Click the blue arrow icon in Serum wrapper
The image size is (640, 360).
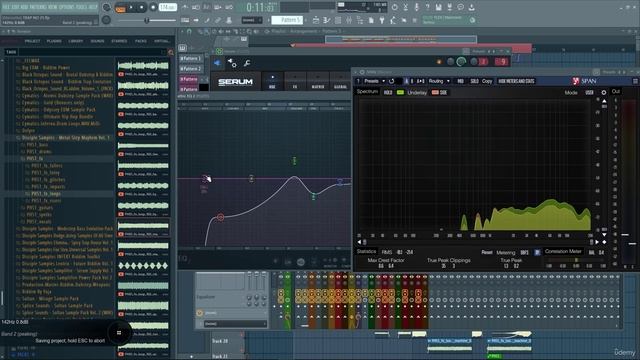[x=217, y=63]
